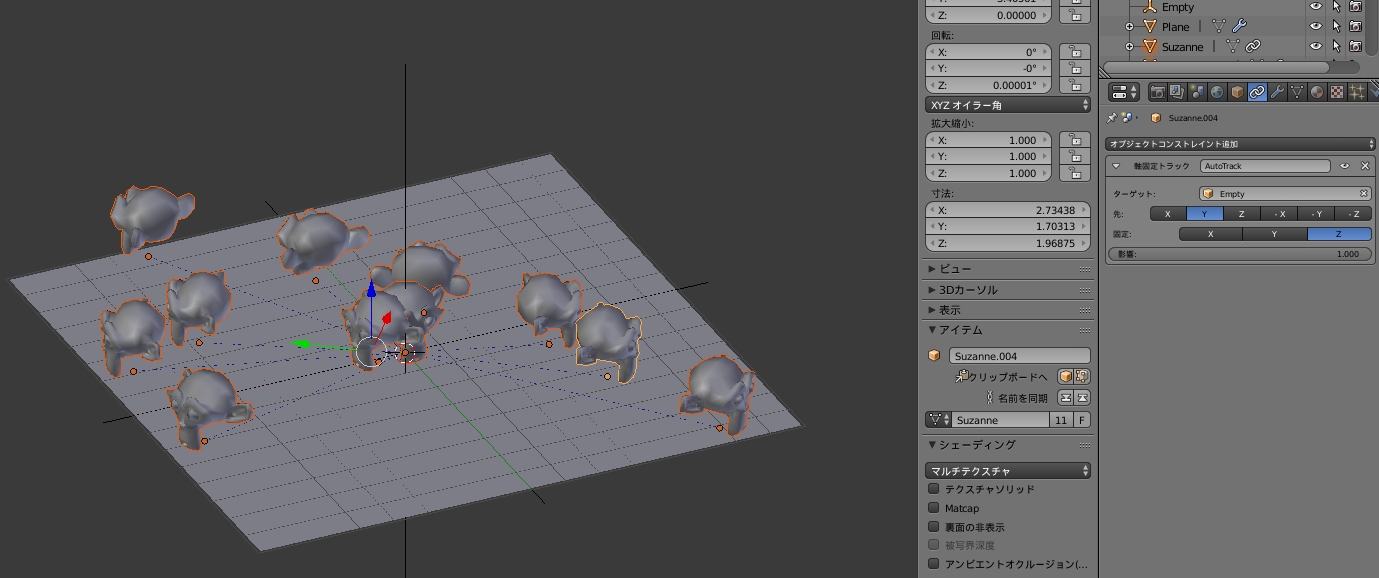Set lock axis 固定 to X
This screenshot has height=578, width=1379.
pyautogui.click(x=1211, y=234)
